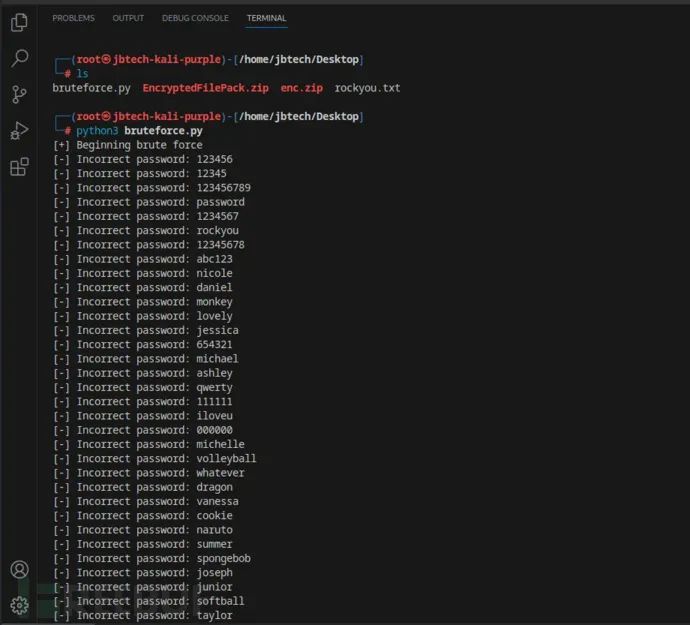Switch to the OUTPUT tab
The height and width of the screenshot is (625, 690).
(128, 18)
